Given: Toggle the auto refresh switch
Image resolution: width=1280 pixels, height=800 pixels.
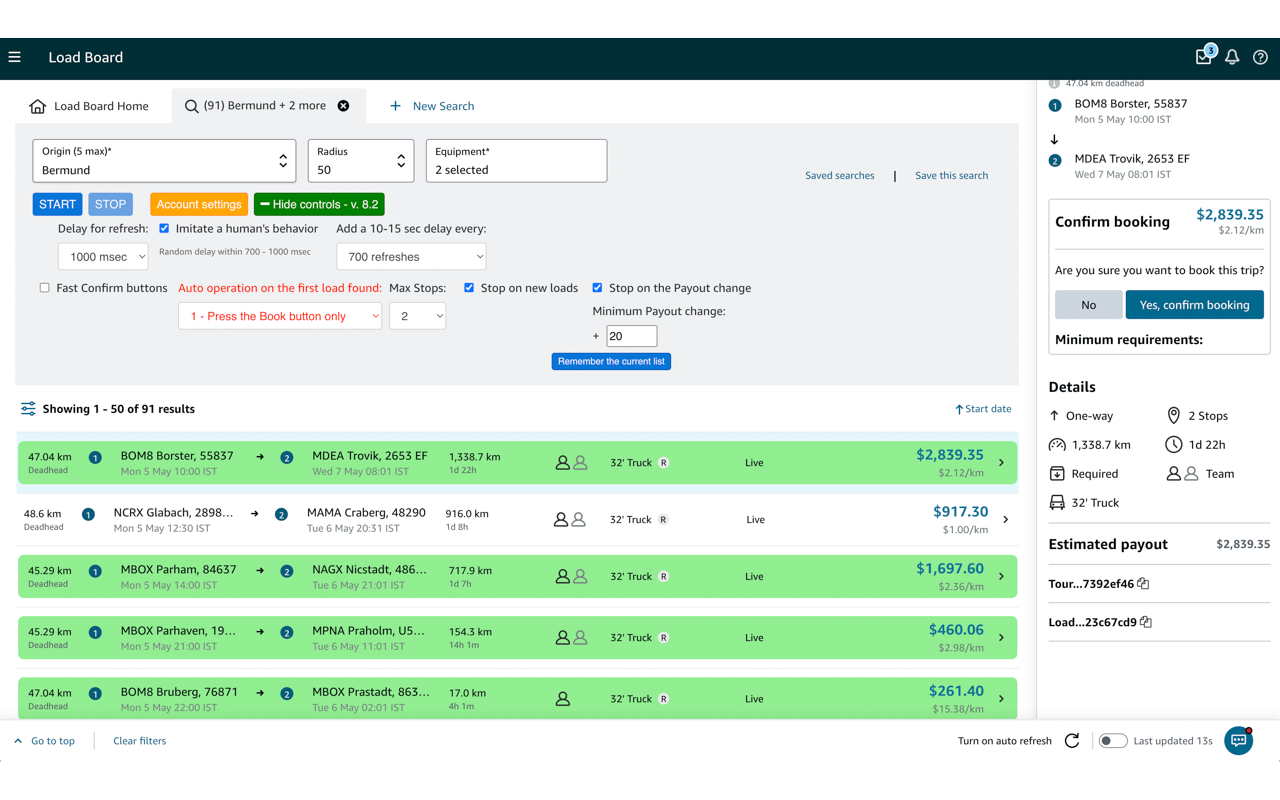Looking at the screenshot, I should coord(1112,741).
